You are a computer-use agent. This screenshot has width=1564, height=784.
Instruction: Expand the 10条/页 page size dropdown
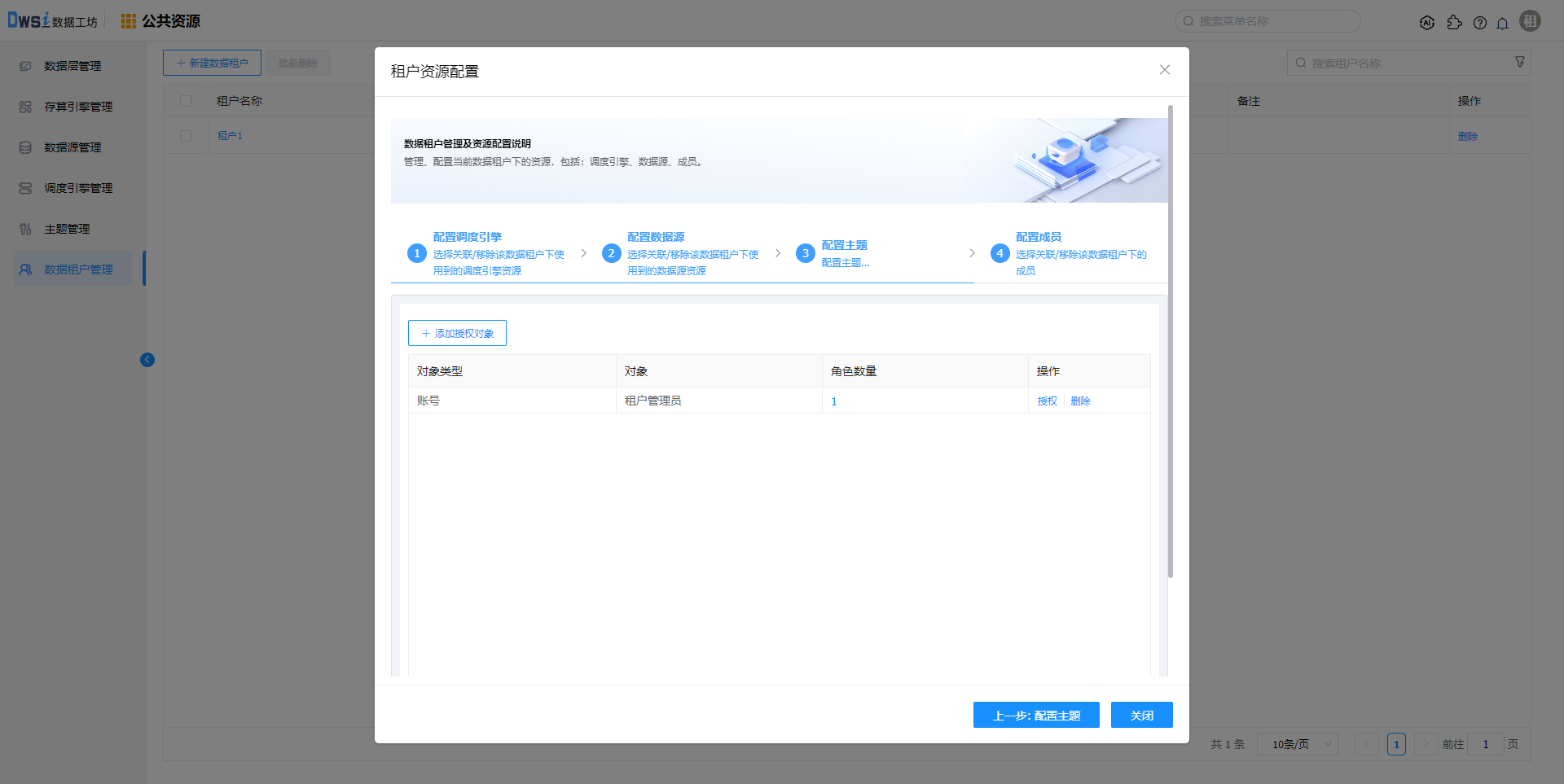click(x=1297, y=744)
